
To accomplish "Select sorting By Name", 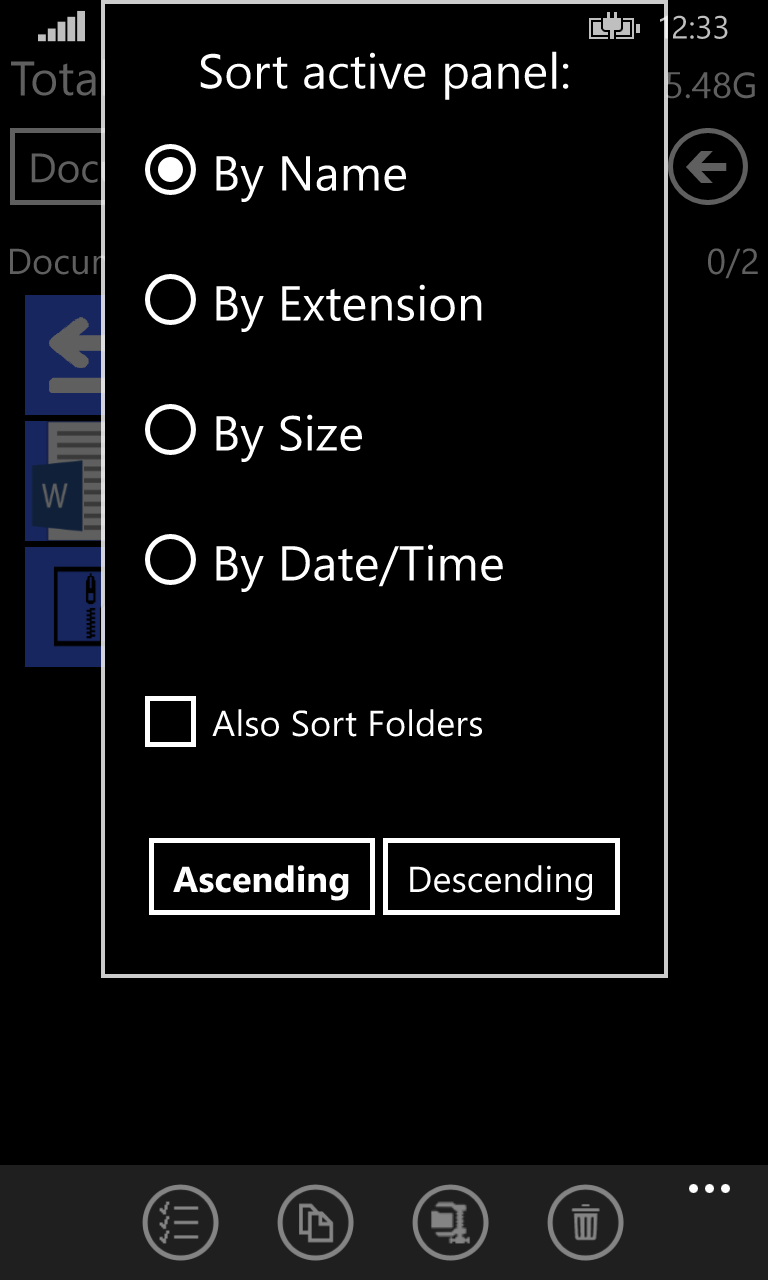I will pyautogui.click(x=170, y=171).
